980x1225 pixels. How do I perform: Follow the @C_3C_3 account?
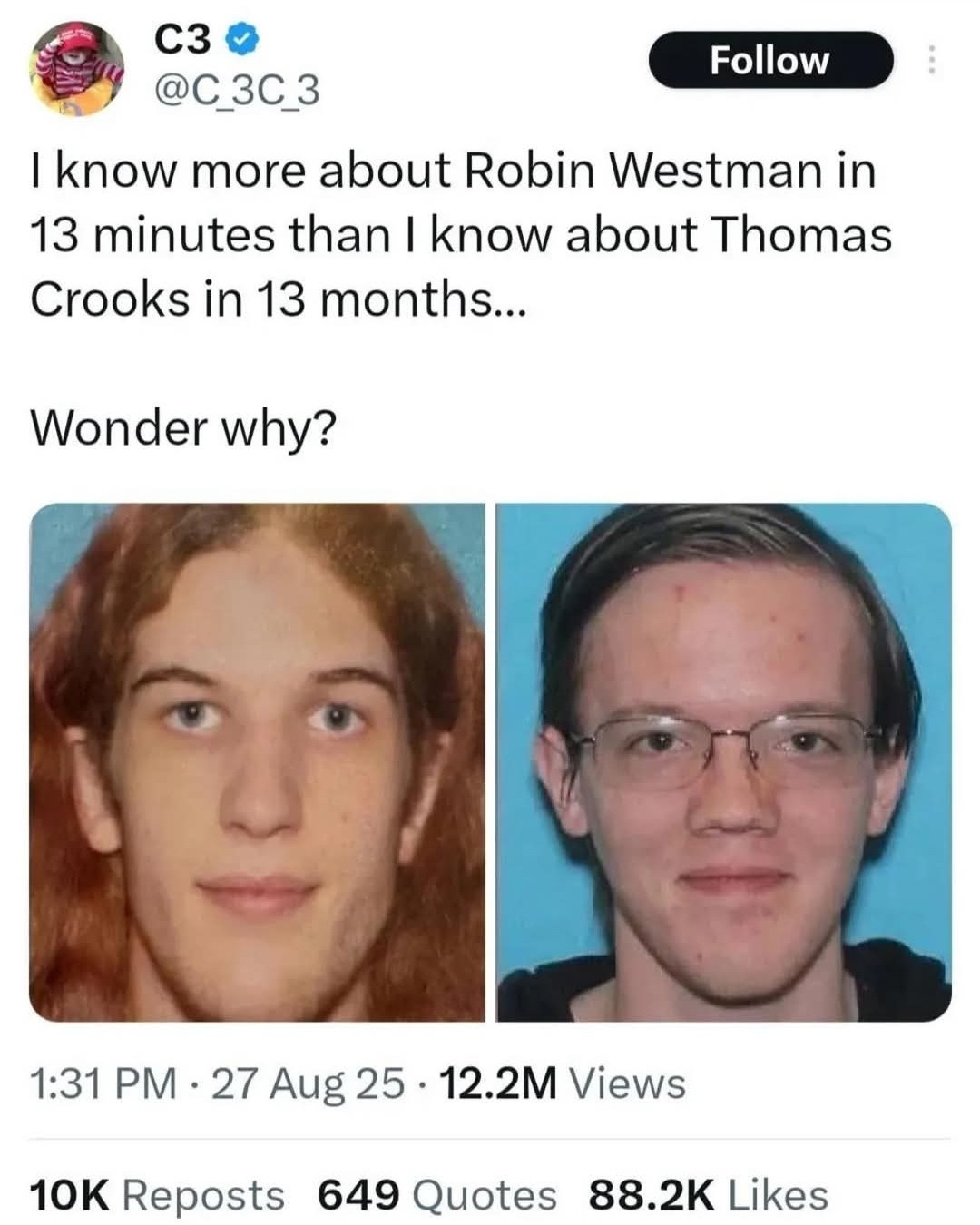(x=770, y=60)
